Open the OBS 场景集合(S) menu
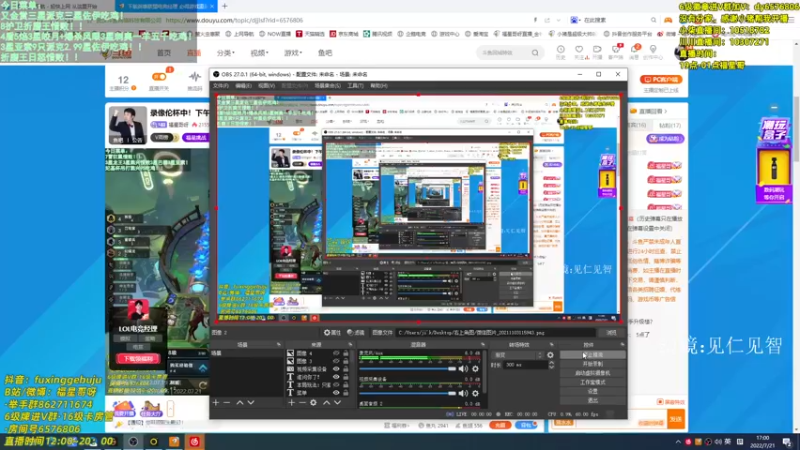The height and width of the screenshot is (450, 800). pyautogui.click(x=328, y=86)
